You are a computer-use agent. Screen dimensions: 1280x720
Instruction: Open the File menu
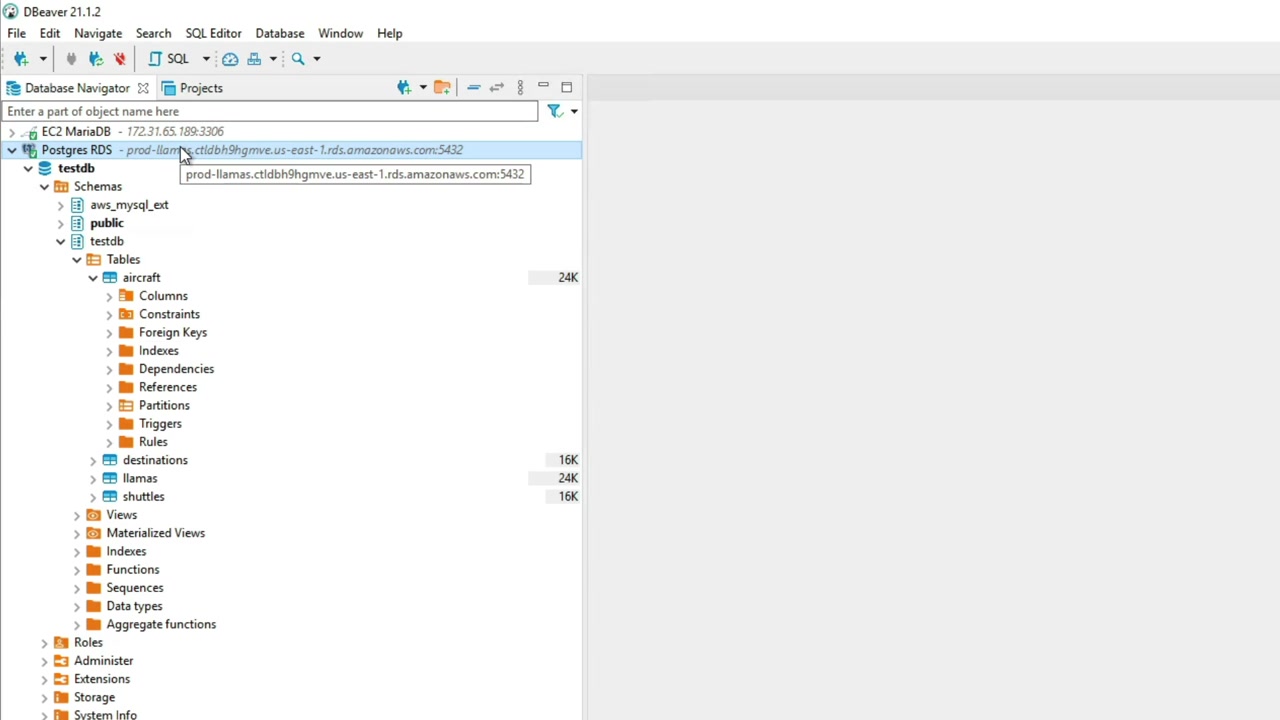click(16, 33)
